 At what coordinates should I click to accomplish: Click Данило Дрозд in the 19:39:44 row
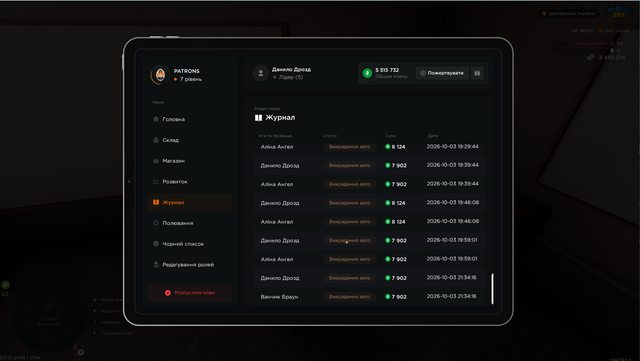click(280, 165)
